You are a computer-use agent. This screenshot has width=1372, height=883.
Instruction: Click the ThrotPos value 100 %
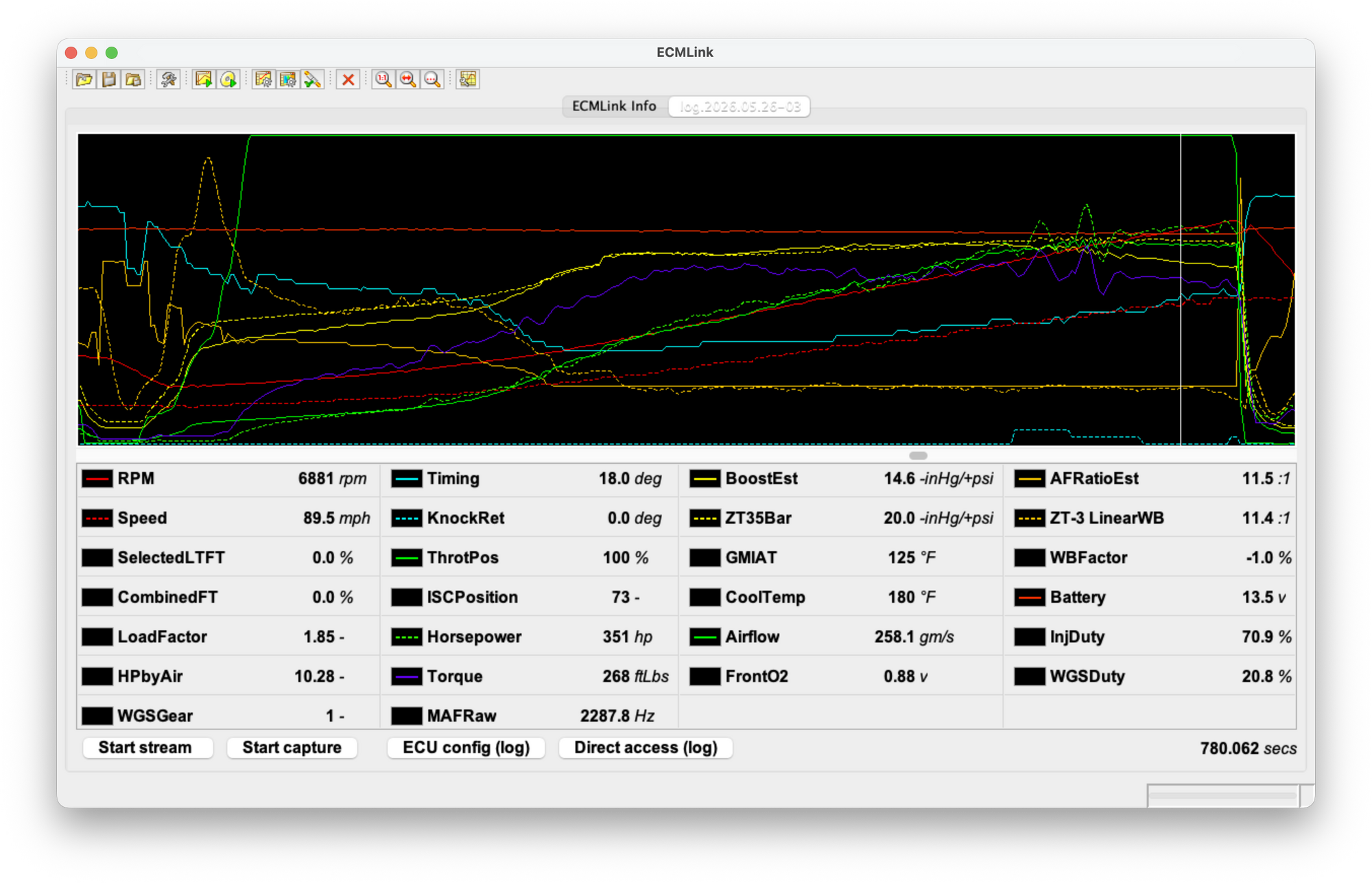[x=626, y=558]
